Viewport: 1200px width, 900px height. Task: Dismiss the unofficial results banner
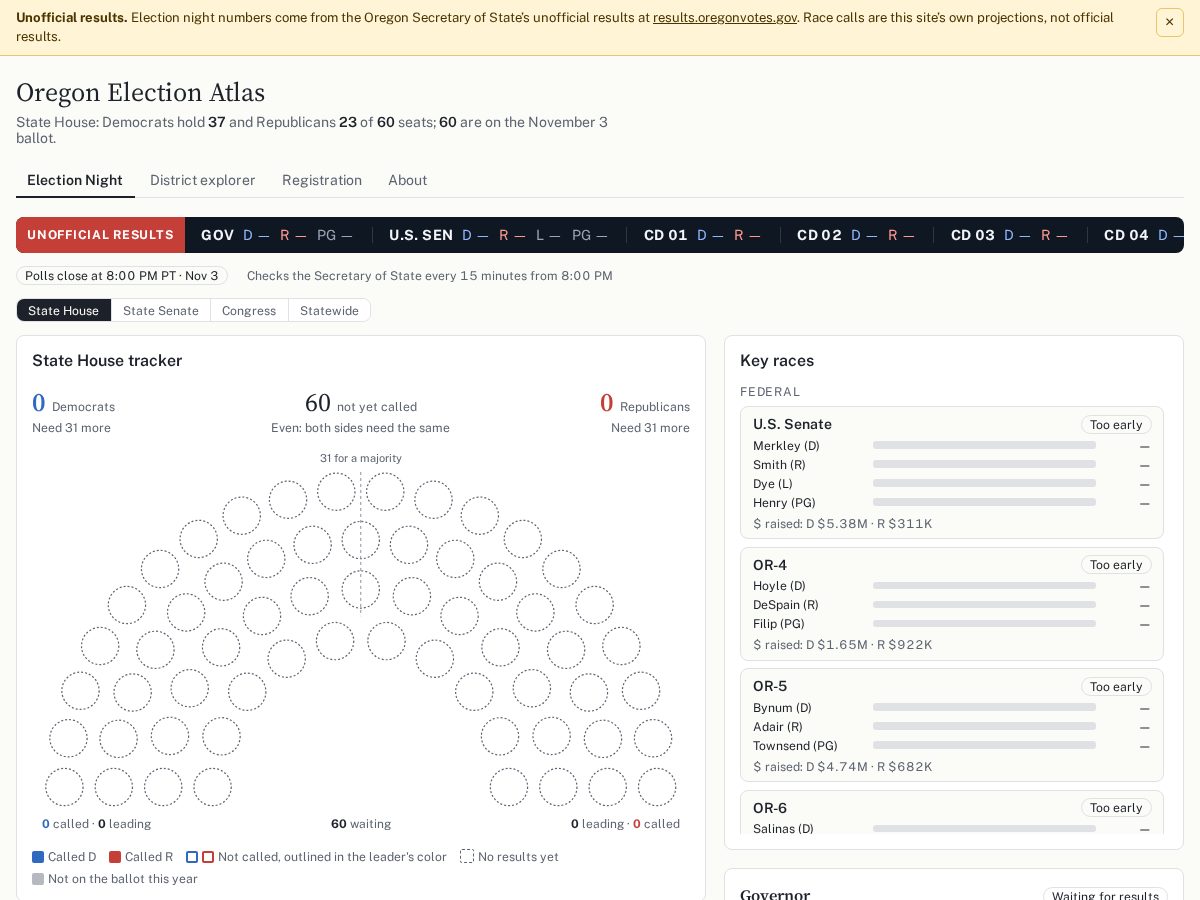pos(1169,22)
